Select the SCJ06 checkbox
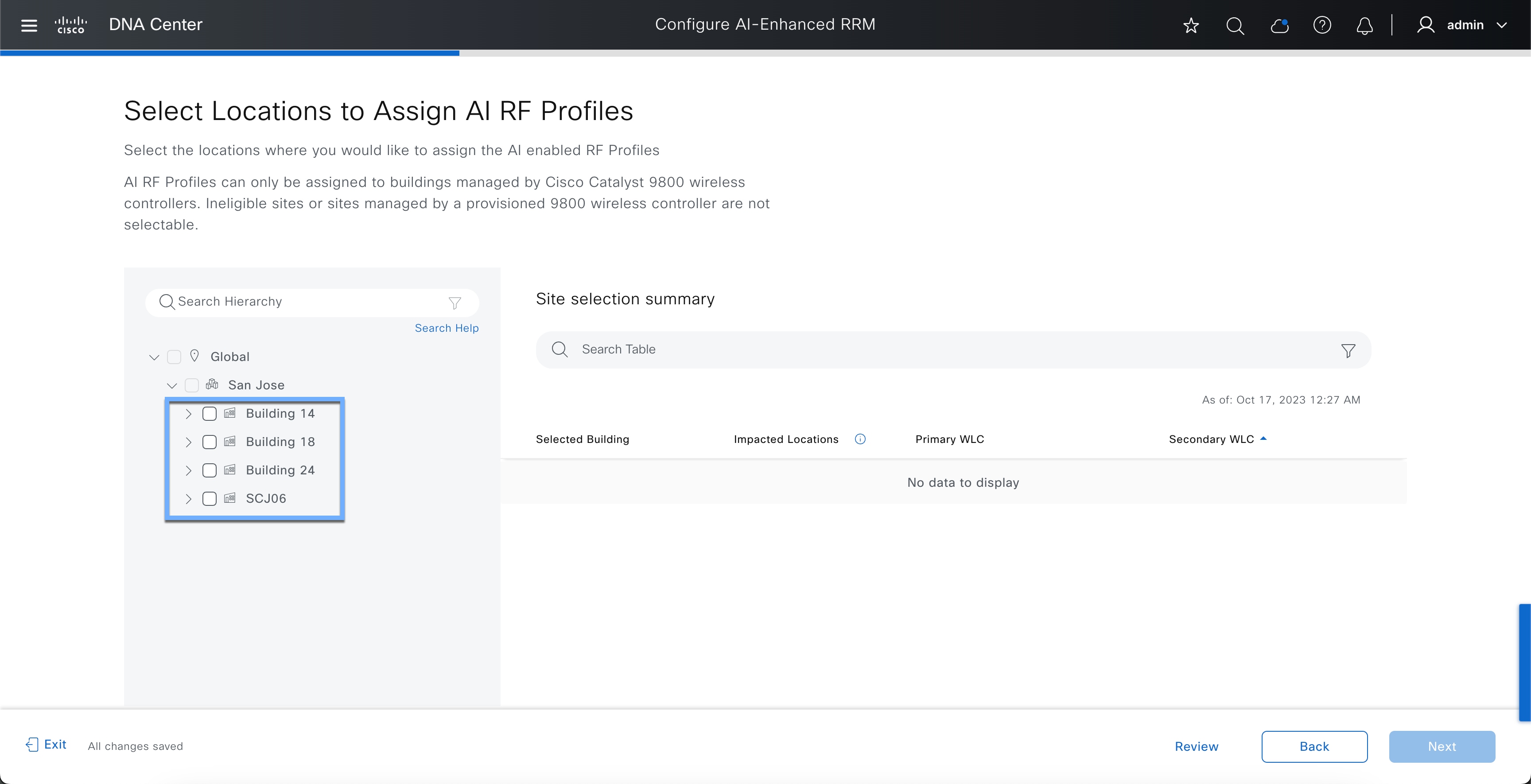The height and width of the screenshot is (784, 1531). 209,499
